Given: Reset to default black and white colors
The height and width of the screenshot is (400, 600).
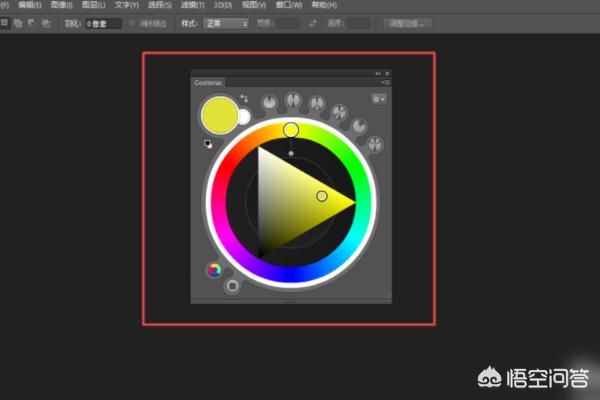Looking at the screenshot, I should 208,144.
